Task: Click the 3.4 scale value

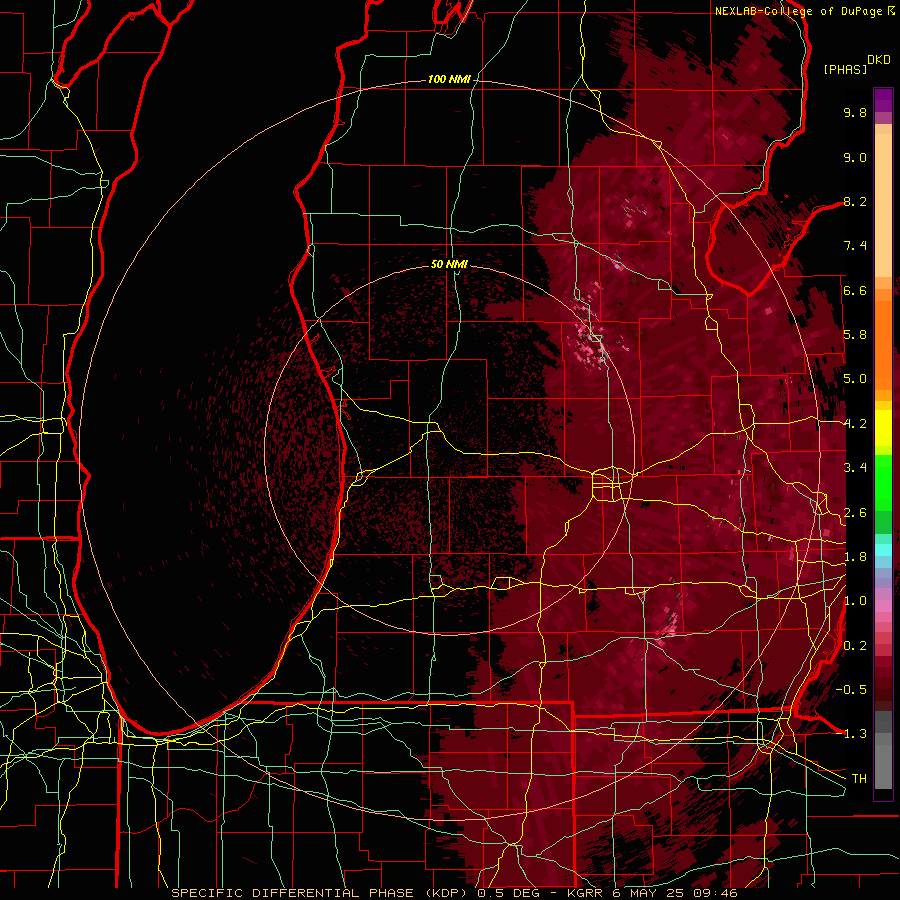Action: coord(855,468)
